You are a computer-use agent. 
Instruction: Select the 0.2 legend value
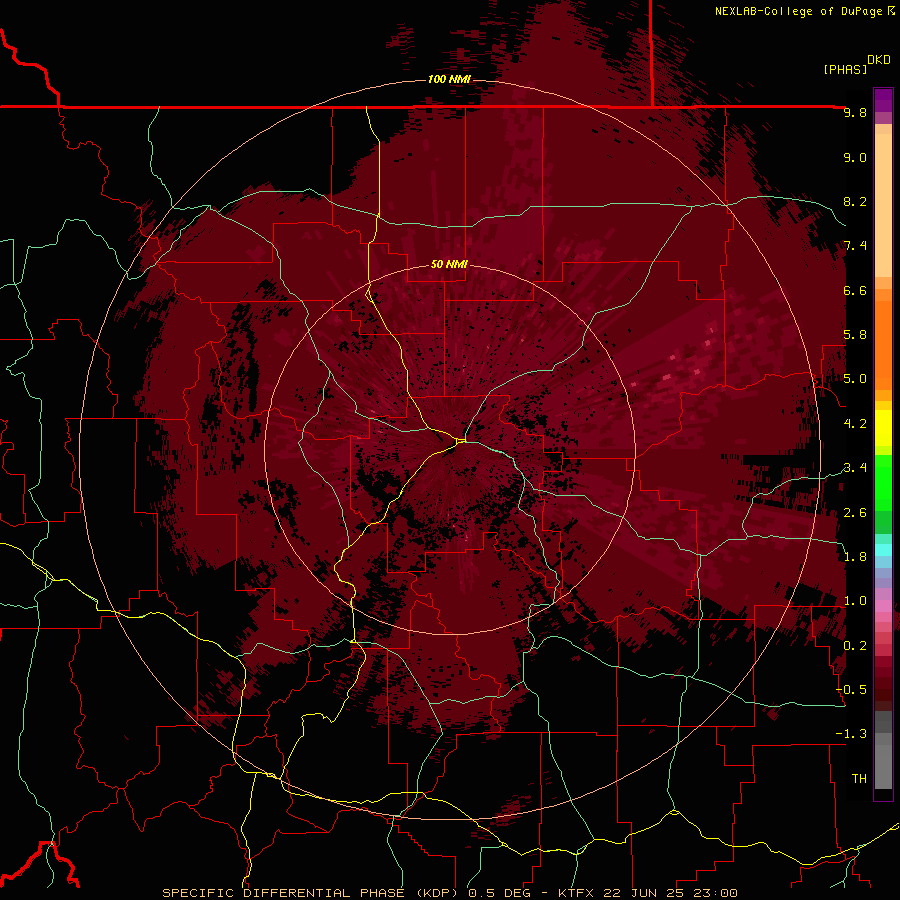[855, 646]
